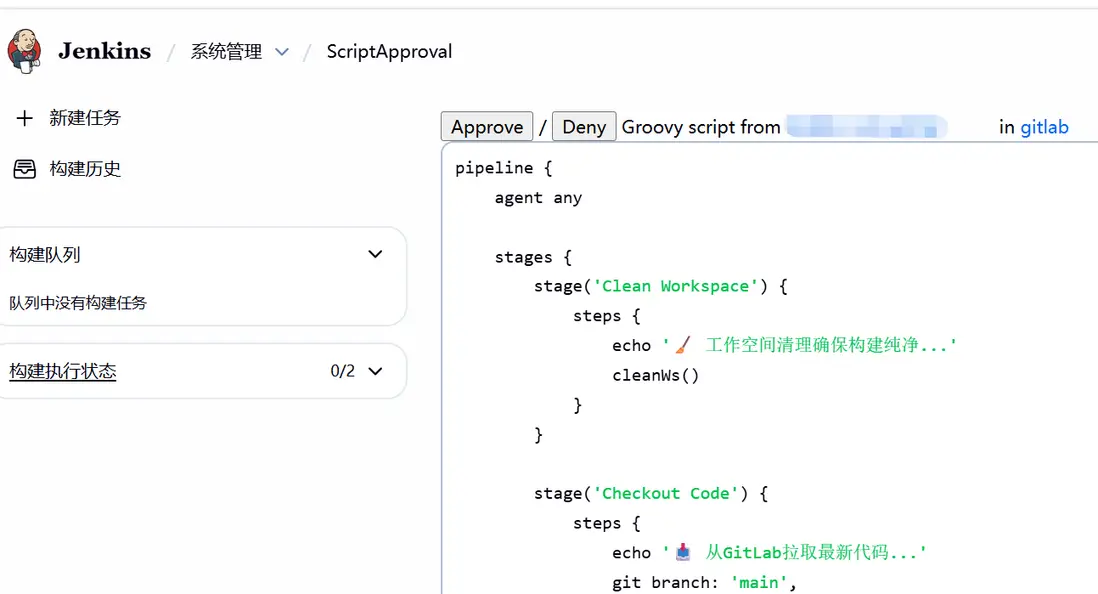Open 新建任务 in the sidebar
This screenshot has height=594, width=1098.
click(x=85, y=118)
